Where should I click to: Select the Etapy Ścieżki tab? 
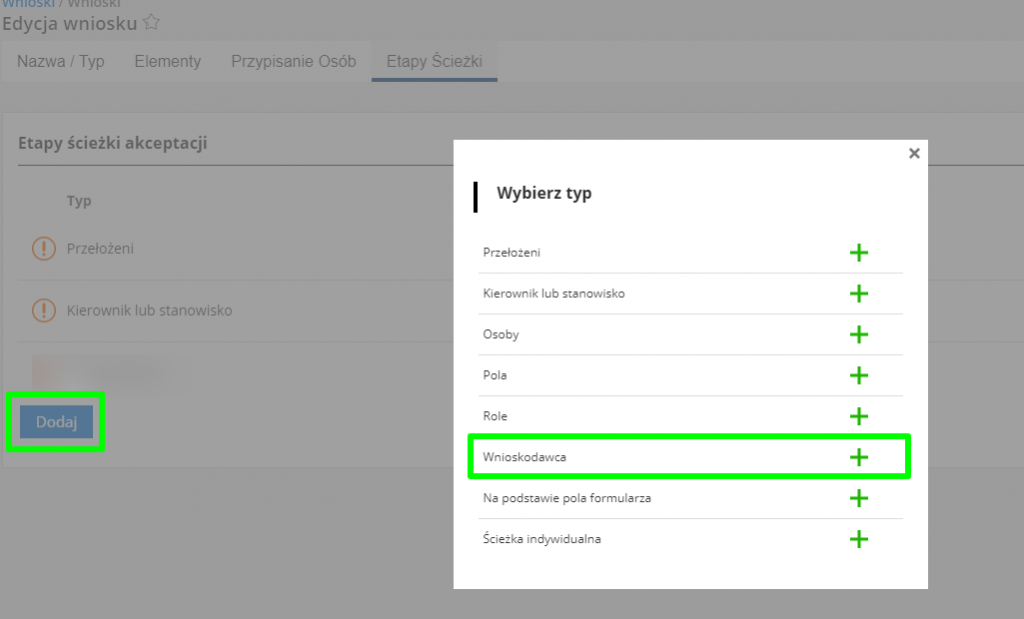(x=434, y=61)
